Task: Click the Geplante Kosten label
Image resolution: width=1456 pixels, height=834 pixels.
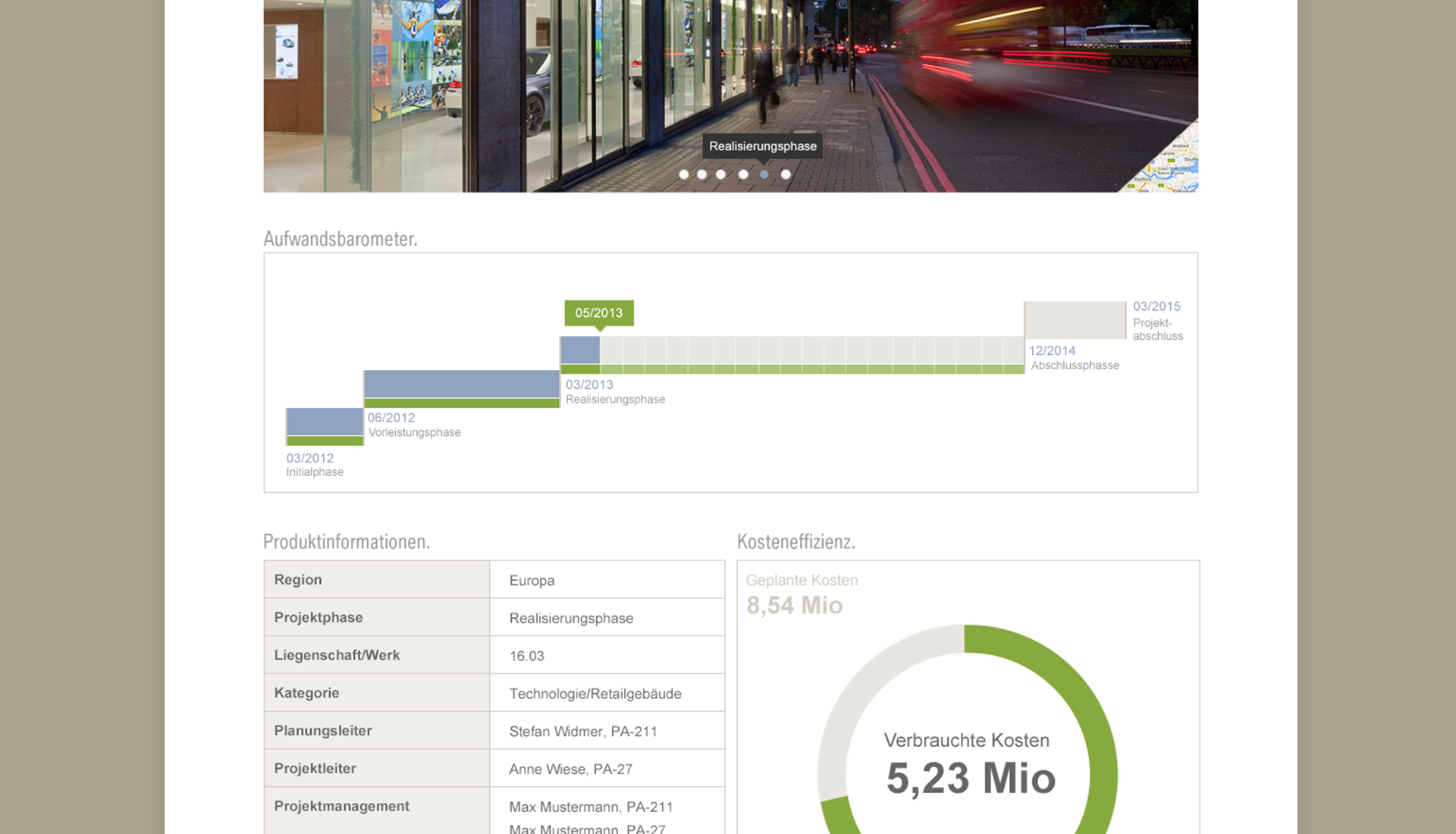Action: [x=802, y=580]
